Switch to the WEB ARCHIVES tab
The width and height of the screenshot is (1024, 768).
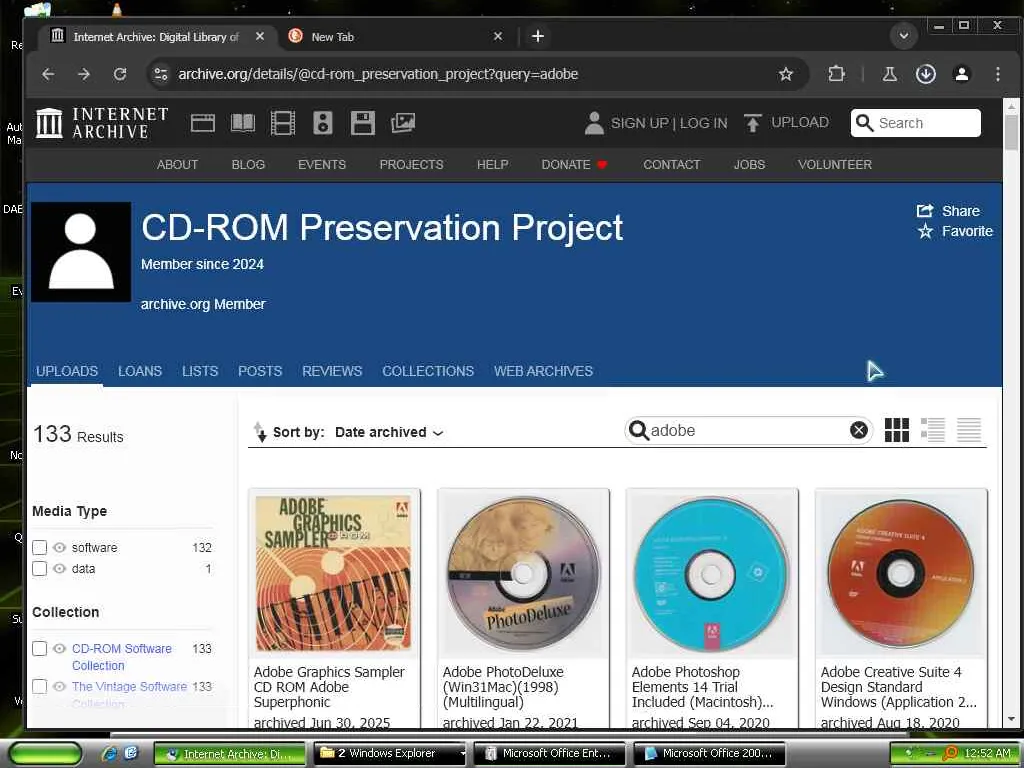pyautogui.click(x=543, y=371)
